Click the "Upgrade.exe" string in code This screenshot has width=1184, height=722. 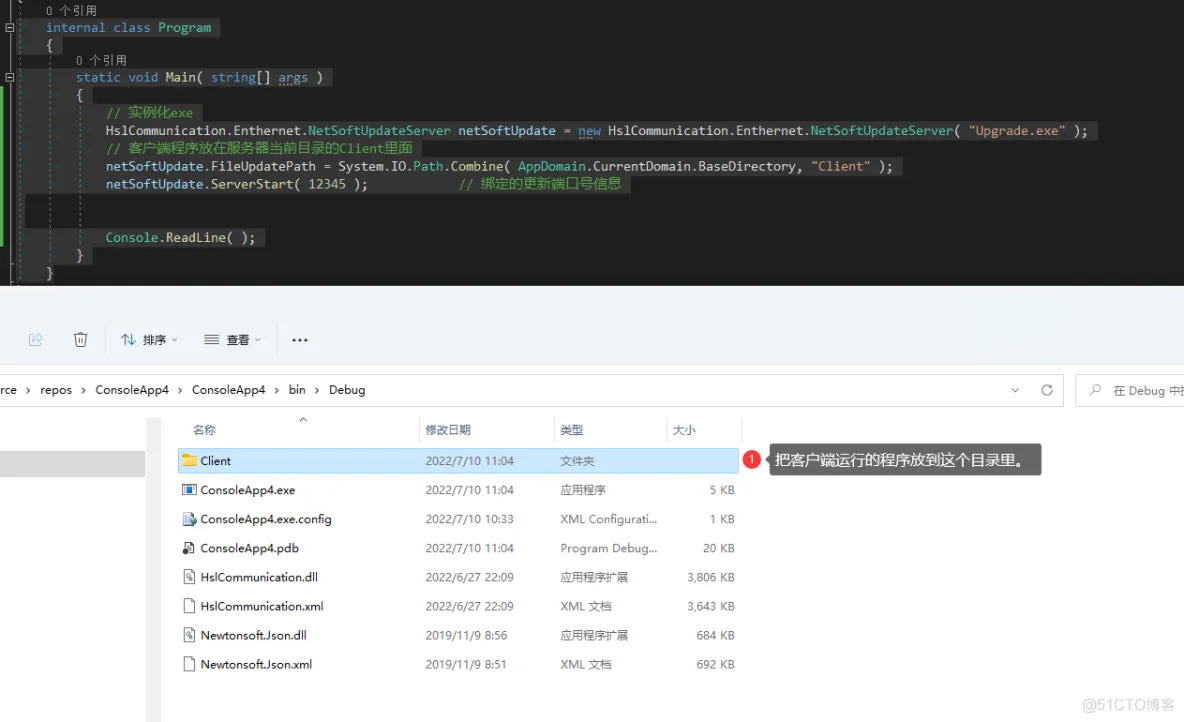[1017, 131]
